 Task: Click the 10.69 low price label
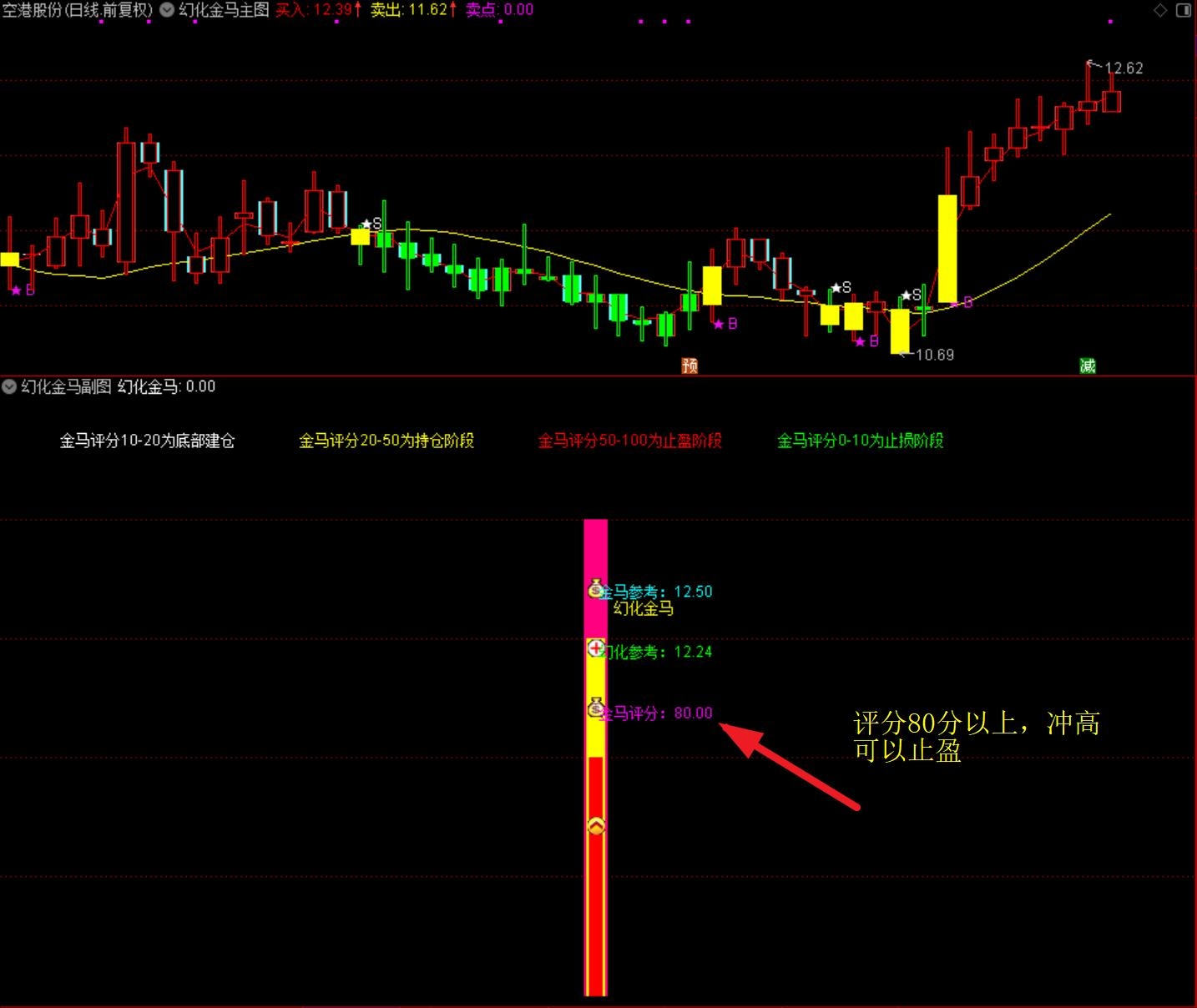tap(934, 355)
